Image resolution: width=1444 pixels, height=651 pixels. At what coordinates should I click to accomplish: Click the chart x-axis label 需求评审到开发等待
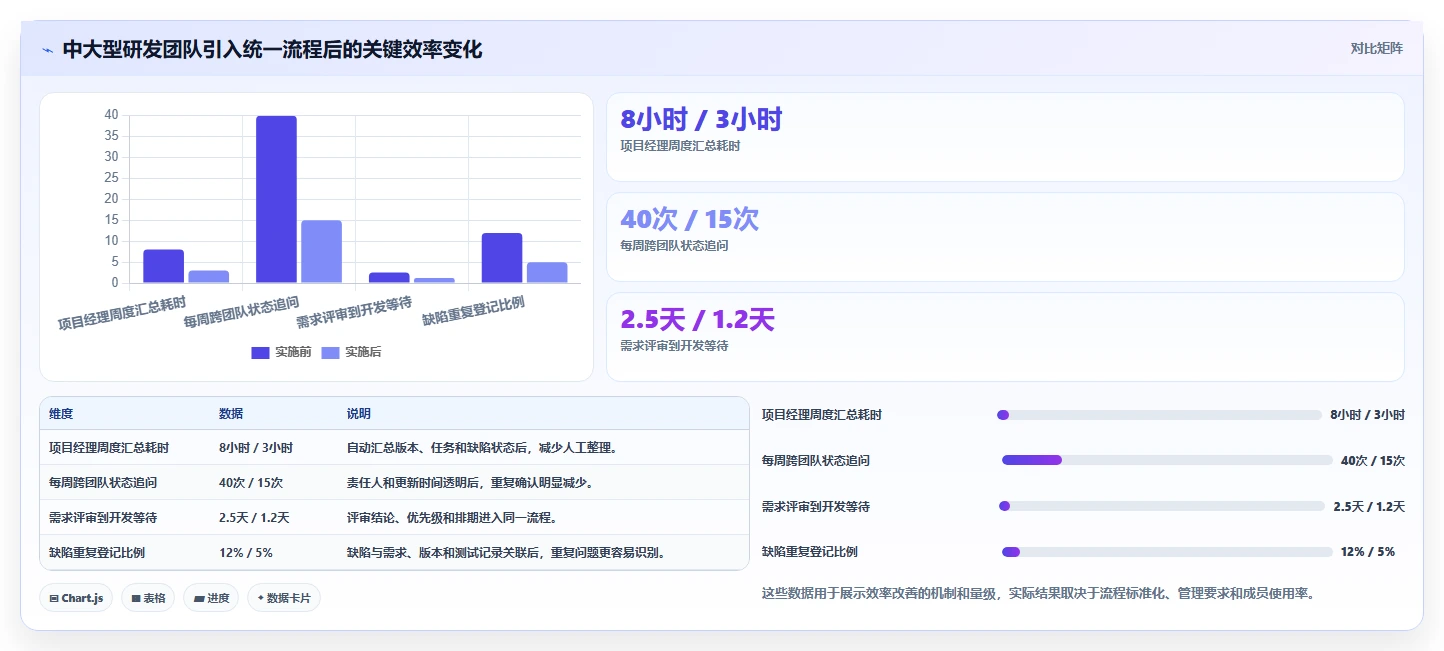tap(355, 313)
